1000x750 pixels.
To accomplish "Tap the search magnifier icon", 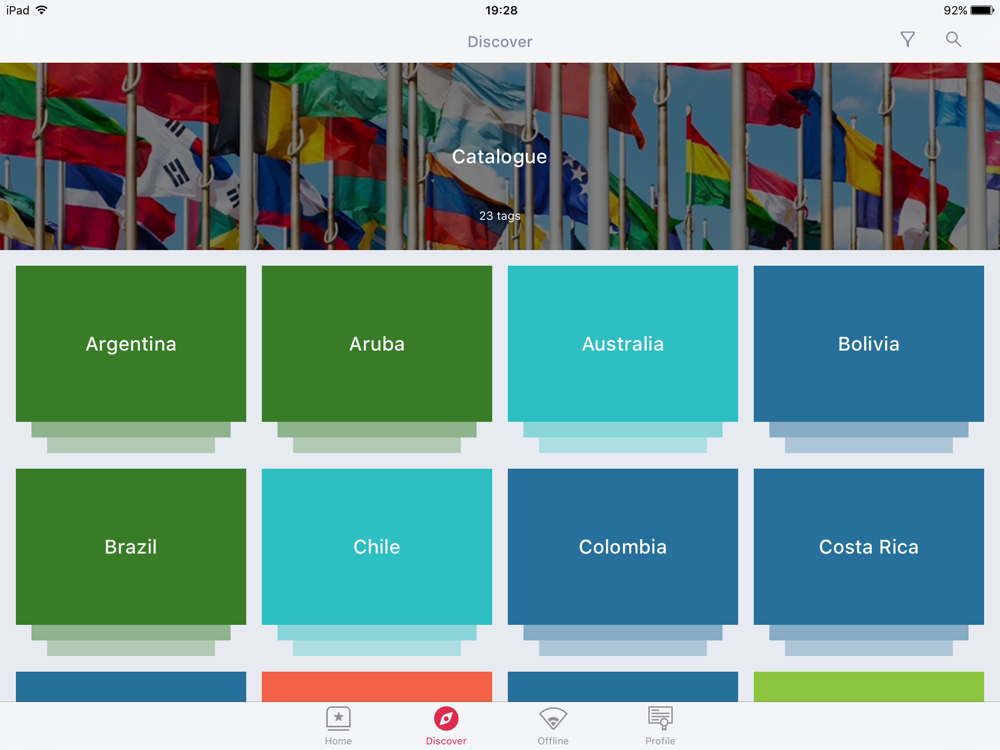I will (953, 39).
